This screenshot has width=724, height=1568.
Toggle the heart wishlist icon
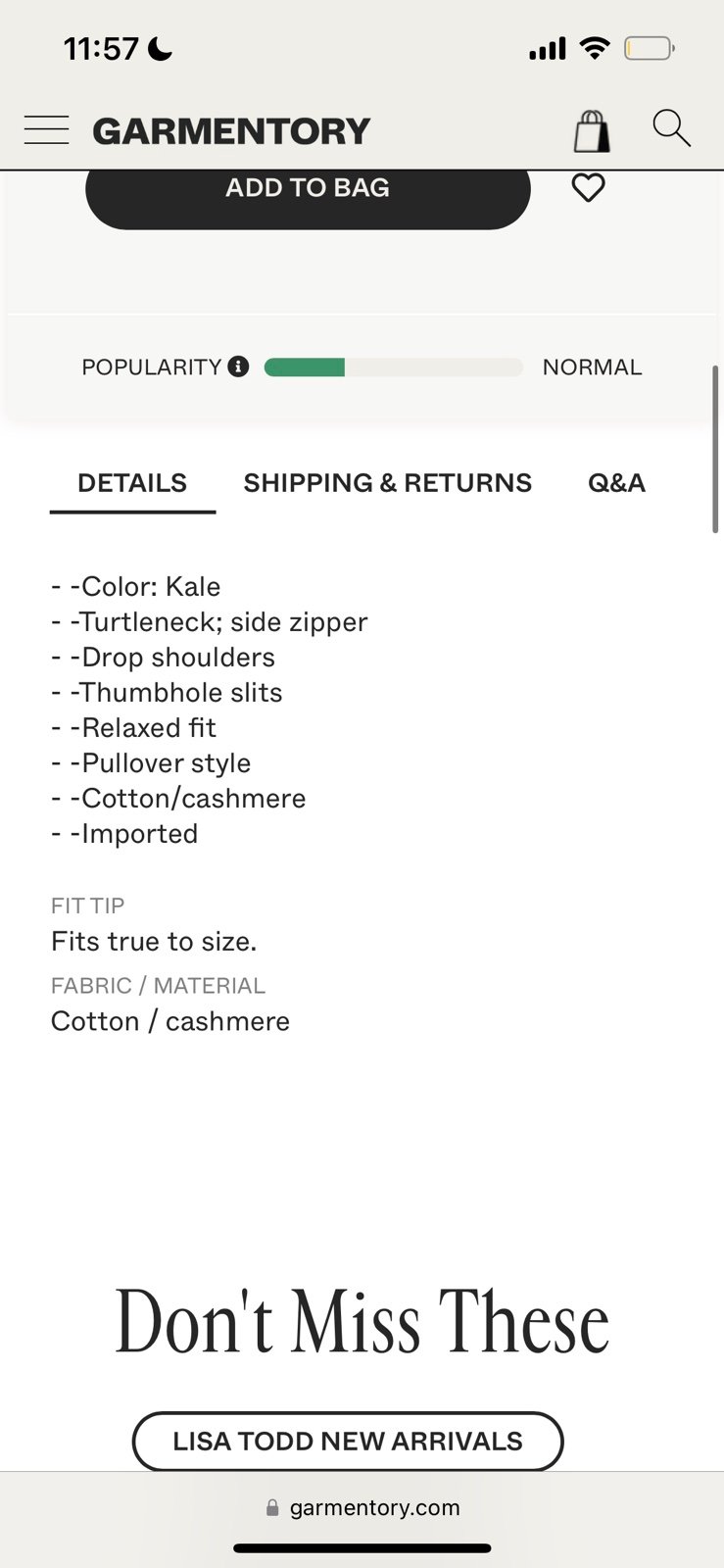click(588, 187)
